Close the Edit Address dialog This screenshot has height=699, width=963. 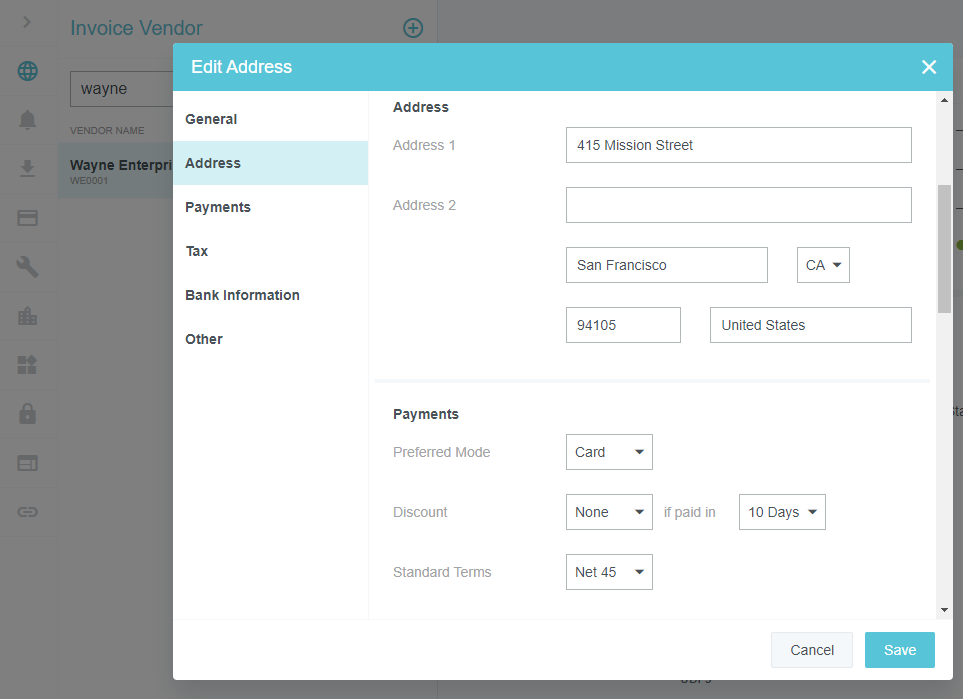pyautogui.click(x=929, y=67)
